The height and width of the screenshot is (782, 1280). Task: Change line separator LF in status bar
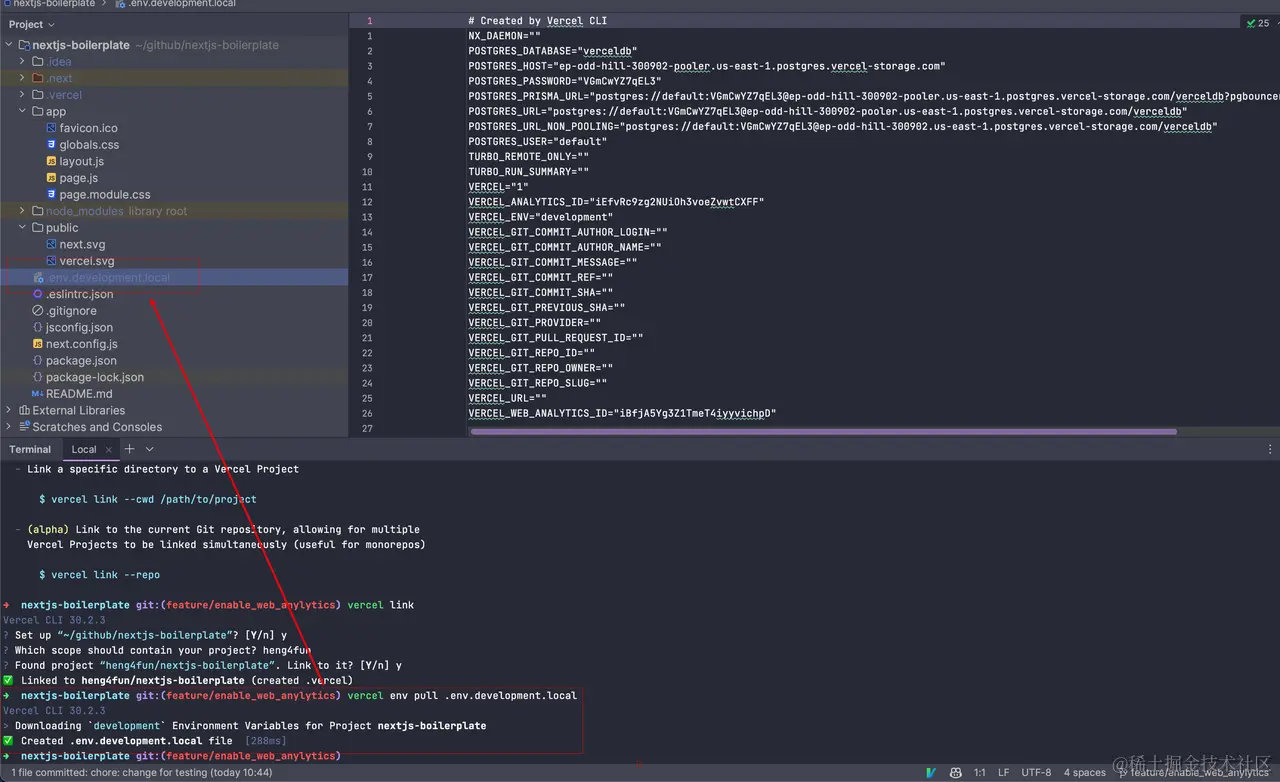click(x=1004, y=772)
